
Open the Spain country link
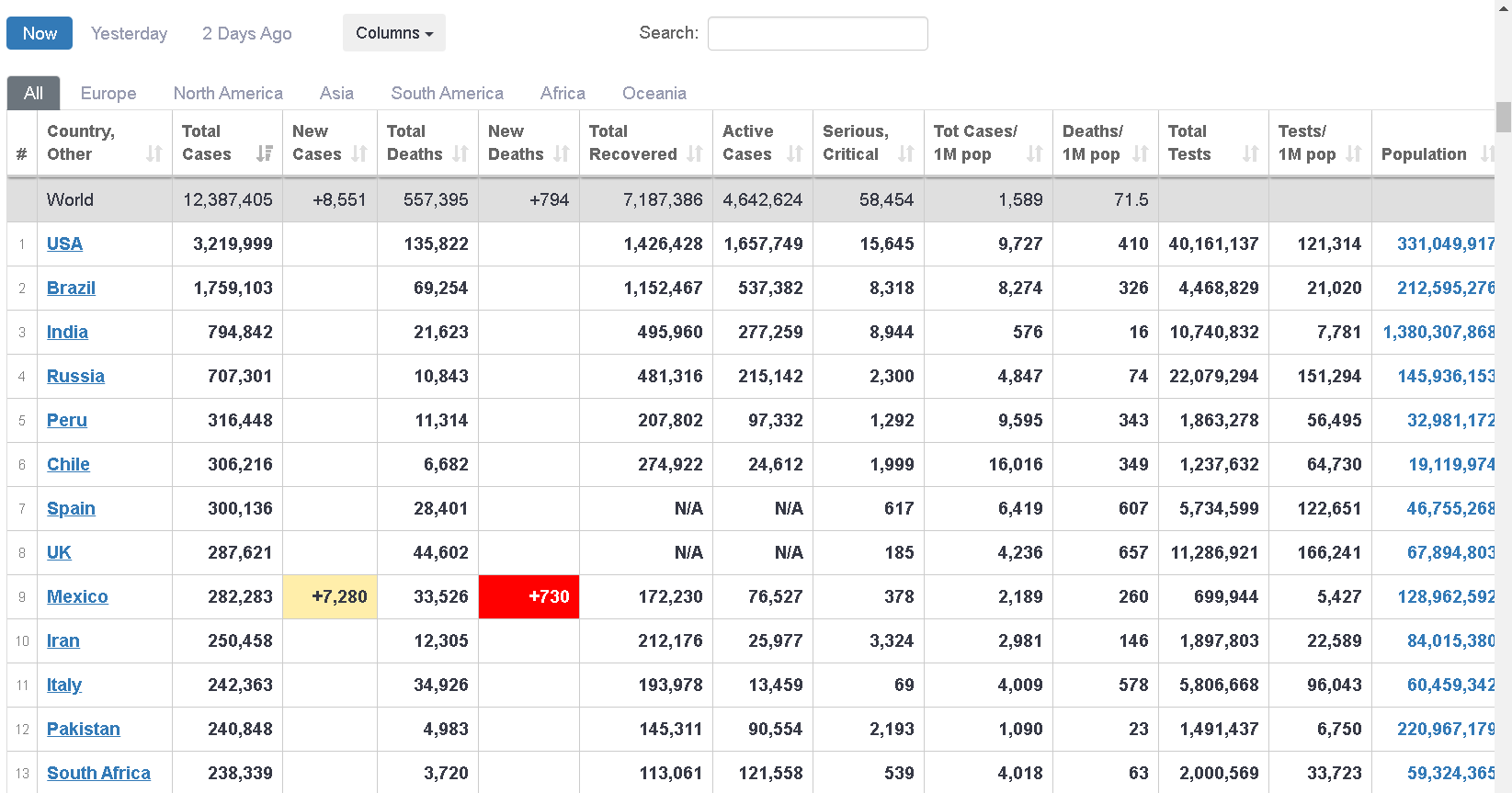pos(71,508)
